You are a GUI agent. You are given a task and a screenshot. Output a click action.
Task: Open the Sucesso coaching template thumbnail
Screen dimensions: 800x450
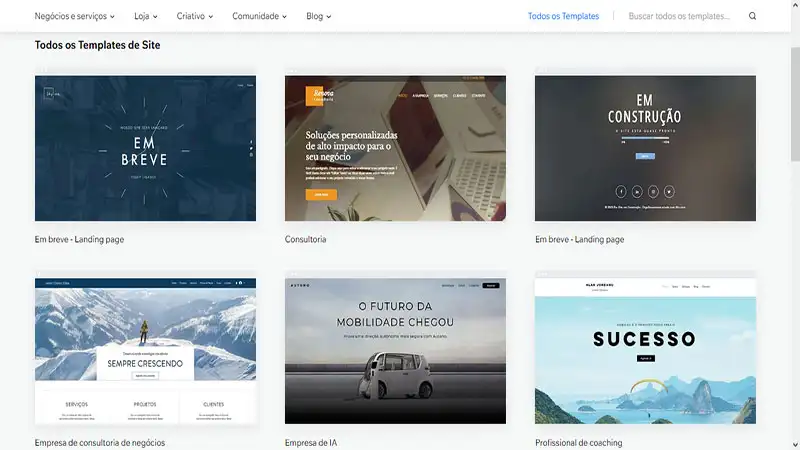[x=645, y=351]
